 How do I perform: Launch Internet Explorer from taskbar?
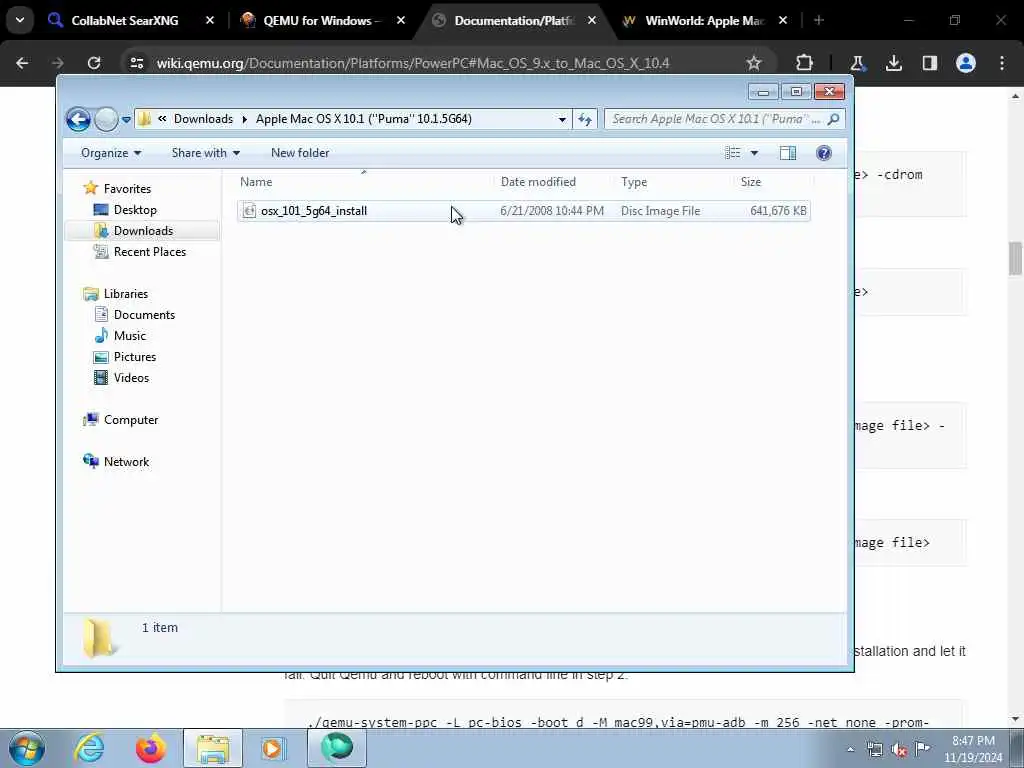89,748
